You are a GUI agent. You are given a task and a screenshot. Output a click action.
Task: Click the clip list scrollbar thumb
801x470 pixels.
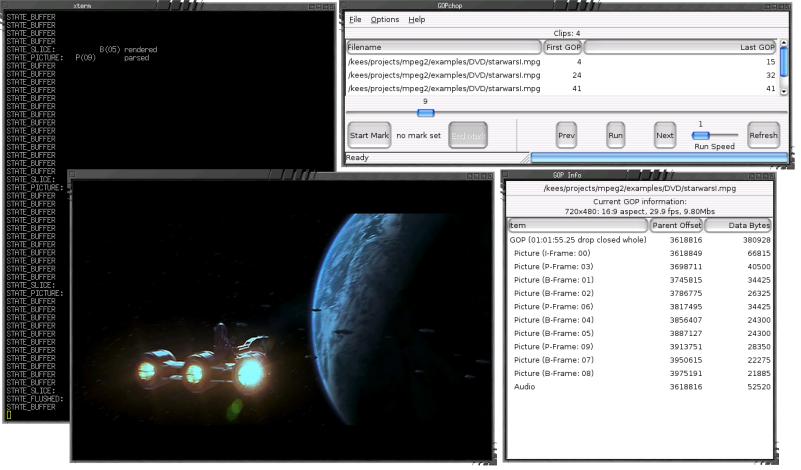(784, 63)
